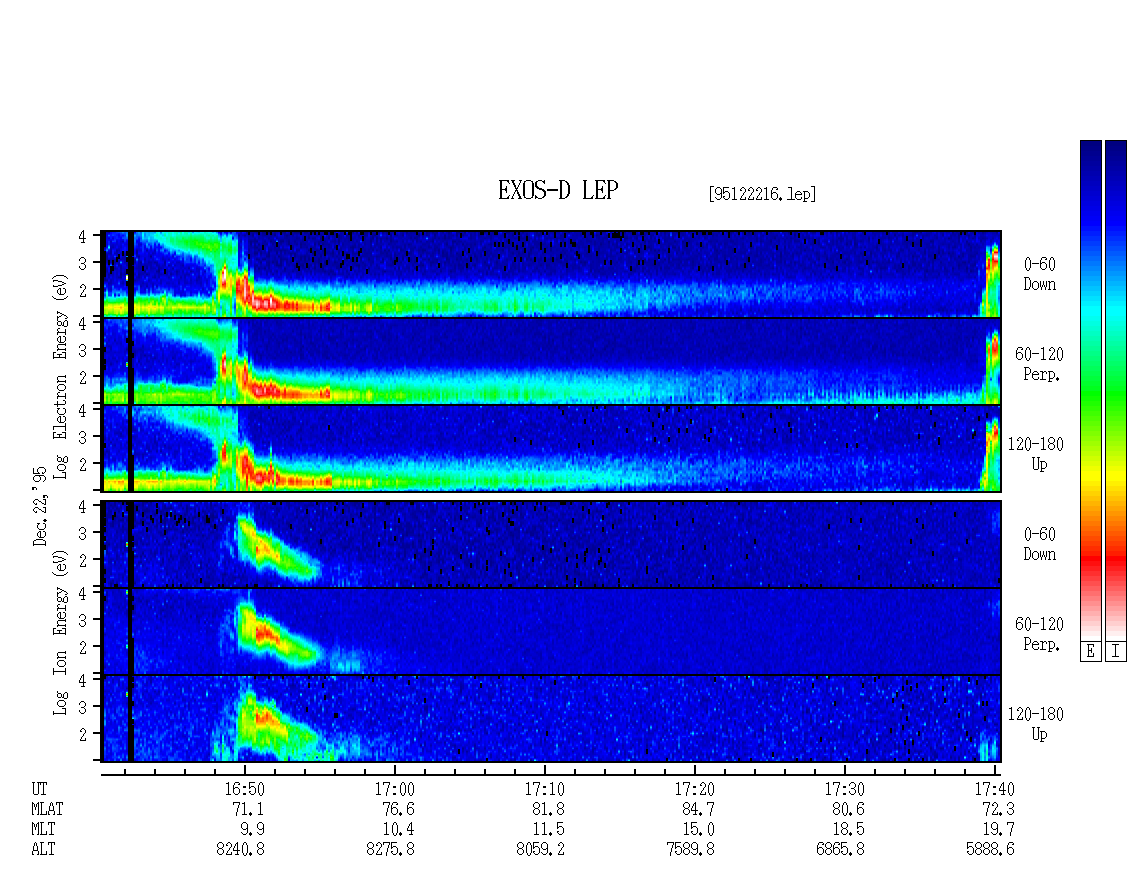Click the boxed I label under the color bar
Viewport: 1130px width, 875px height.
tap(1116, 652)
